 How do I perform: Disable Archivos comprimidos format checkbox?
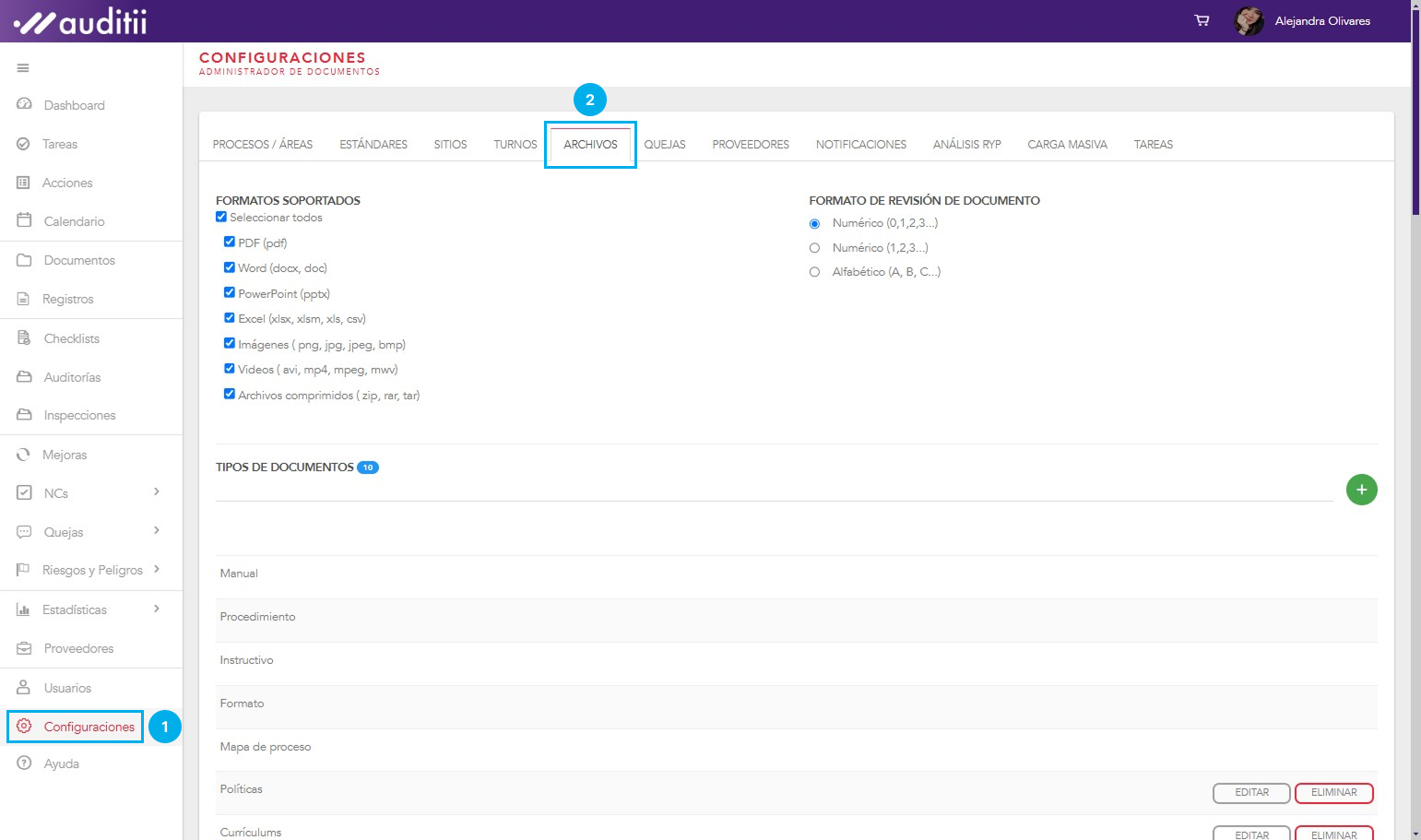point(229,394)
